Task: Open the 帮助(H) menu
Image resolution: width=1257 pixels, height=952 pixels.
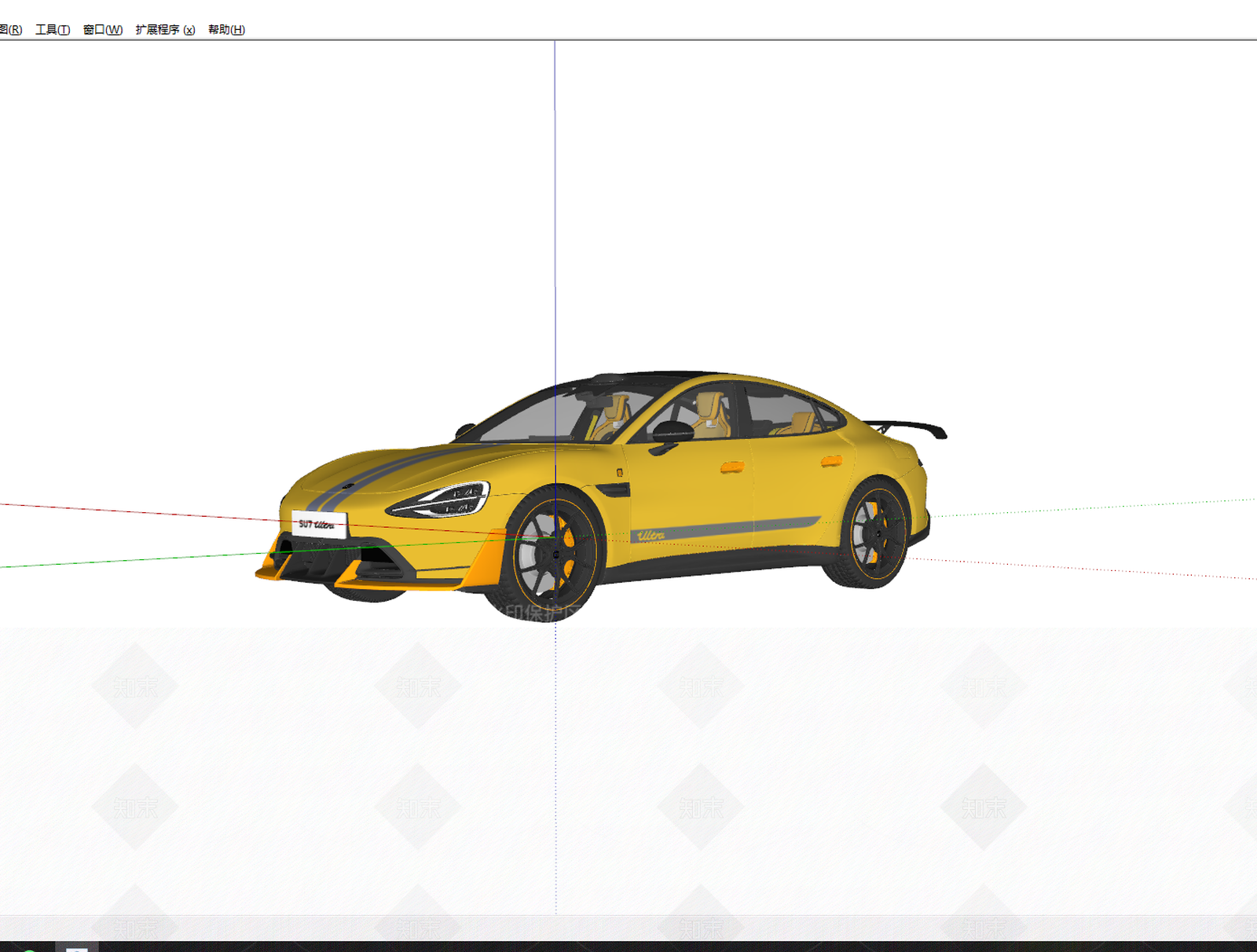Action: 226,30
